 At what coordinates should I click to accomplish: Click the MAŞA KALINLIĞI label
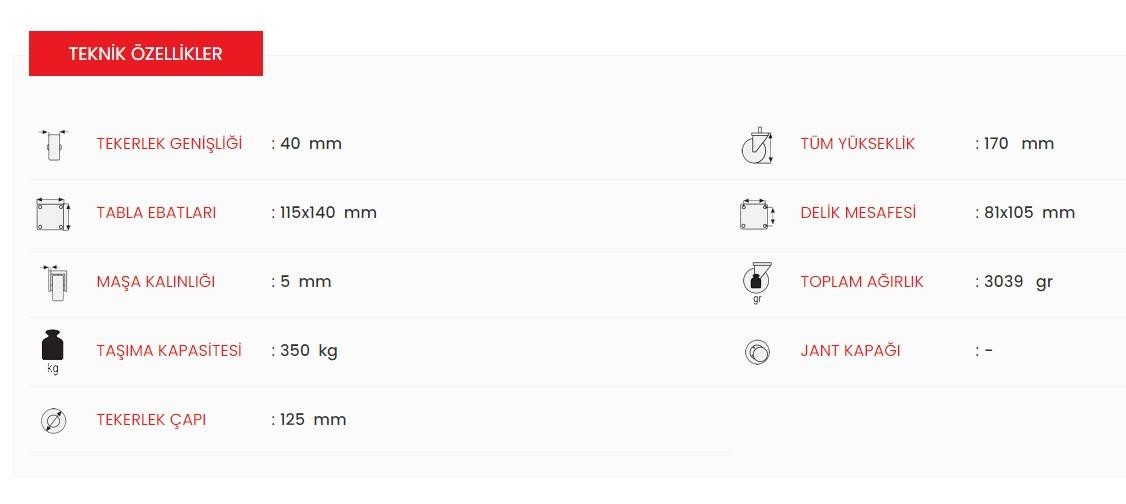click(x=156, y=281)
